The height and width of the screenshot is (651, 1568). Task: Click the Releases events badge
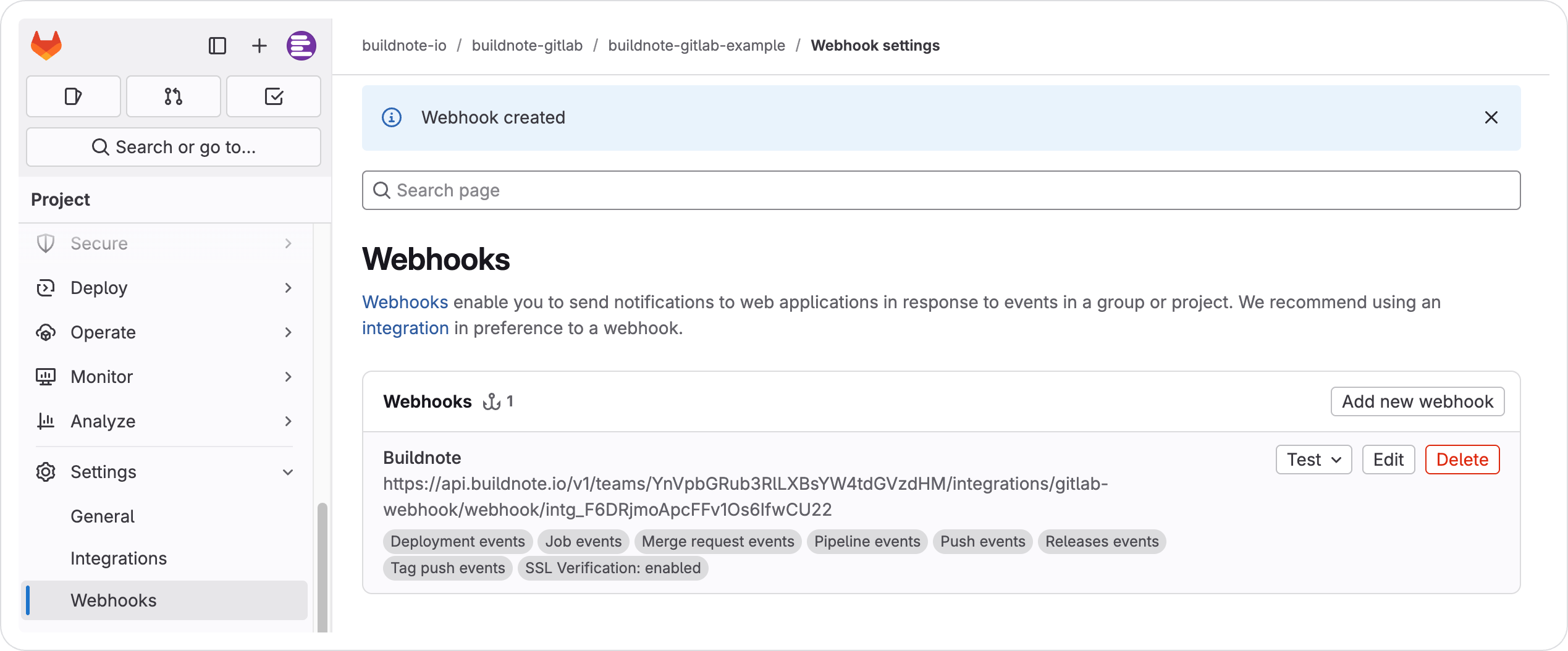coord(1102,542)
